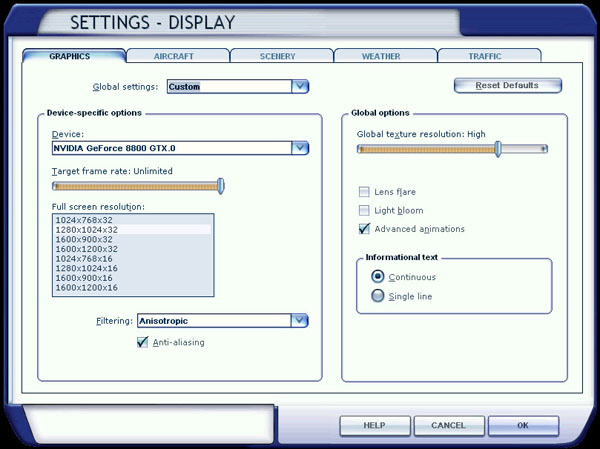
Task: Select resolution 1600x1200x16
Action: (x=133, y=287)
